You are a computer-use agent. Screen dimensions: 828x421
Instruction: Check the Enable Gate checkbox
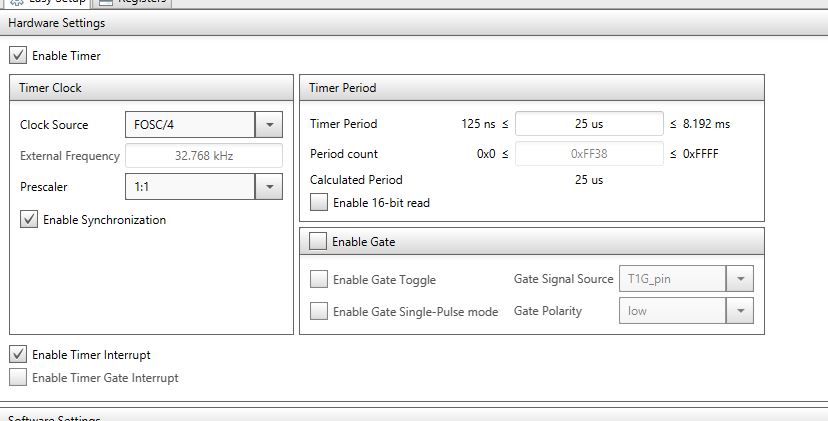(318, 241)
